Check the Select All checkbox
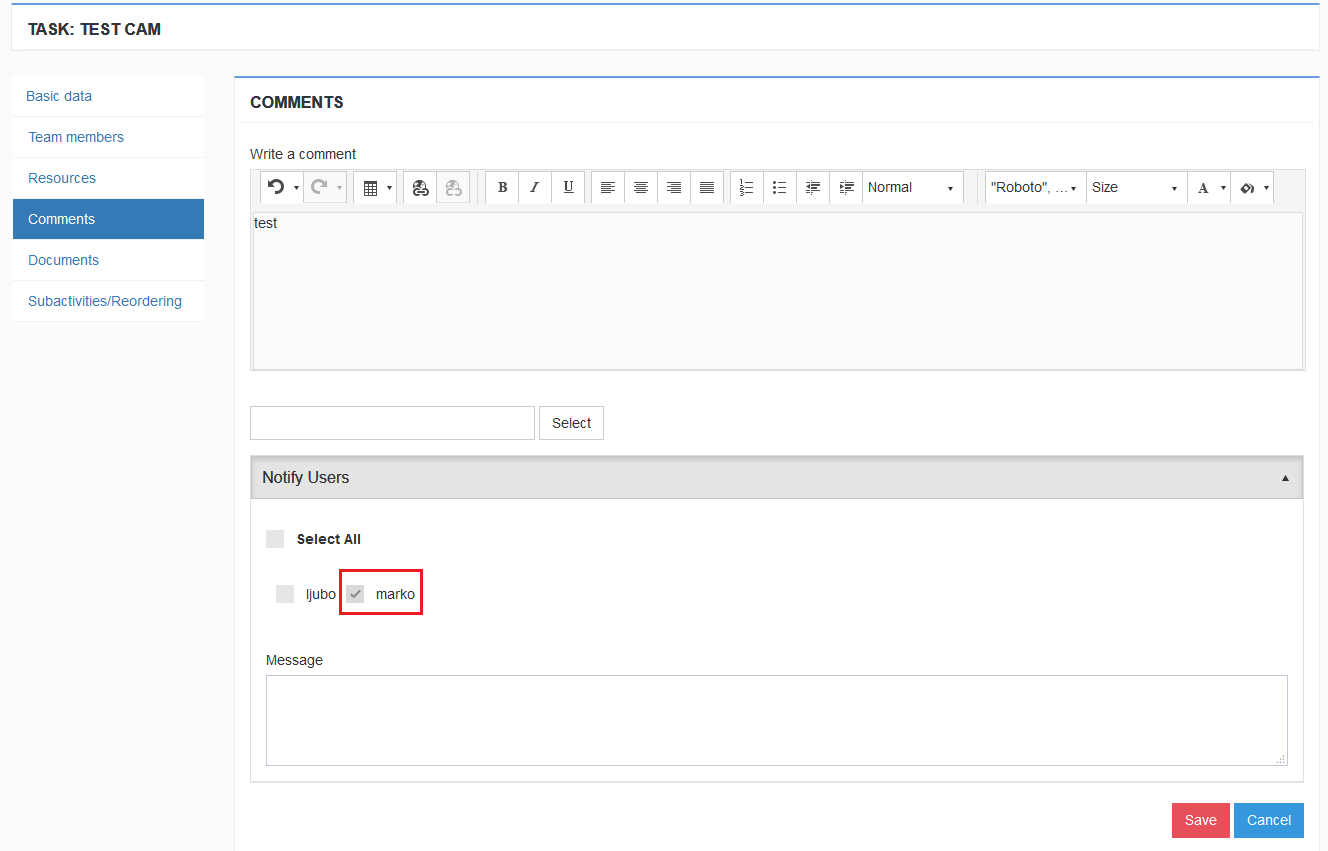This screenshot has width=1328, height=851. (275, 539)
